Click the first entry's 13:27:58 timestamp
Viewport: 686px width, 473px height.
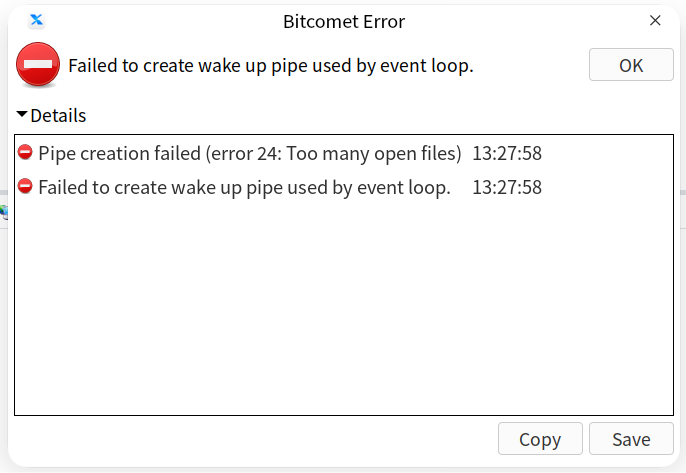click(x=507, y=154)
